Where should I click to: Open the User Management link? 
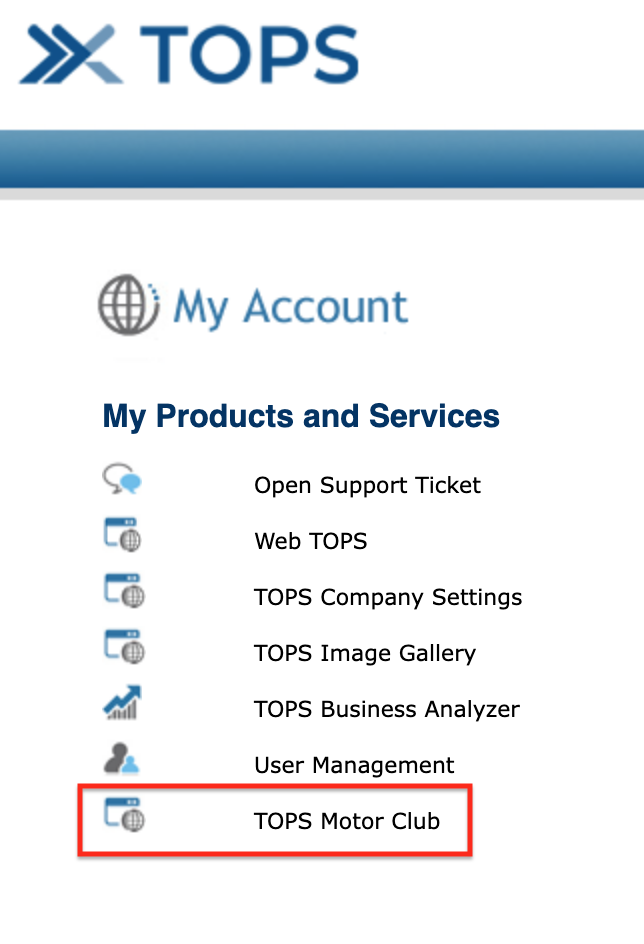point(354,765)
